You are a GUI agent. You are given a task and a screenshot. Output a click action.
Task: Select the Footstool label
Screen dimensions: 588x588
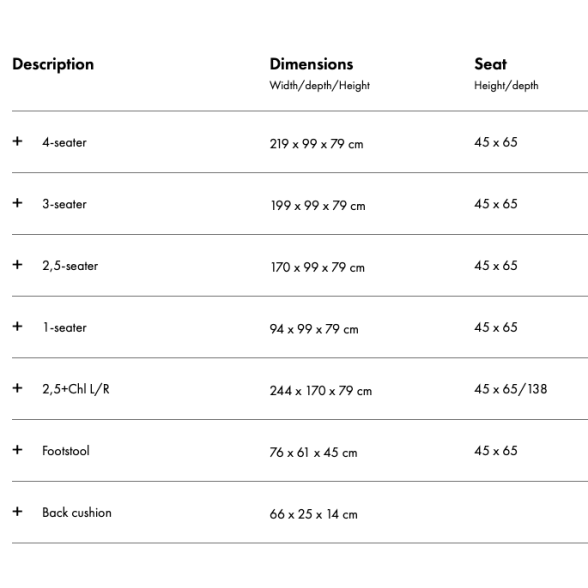click(x=66, y=451)
